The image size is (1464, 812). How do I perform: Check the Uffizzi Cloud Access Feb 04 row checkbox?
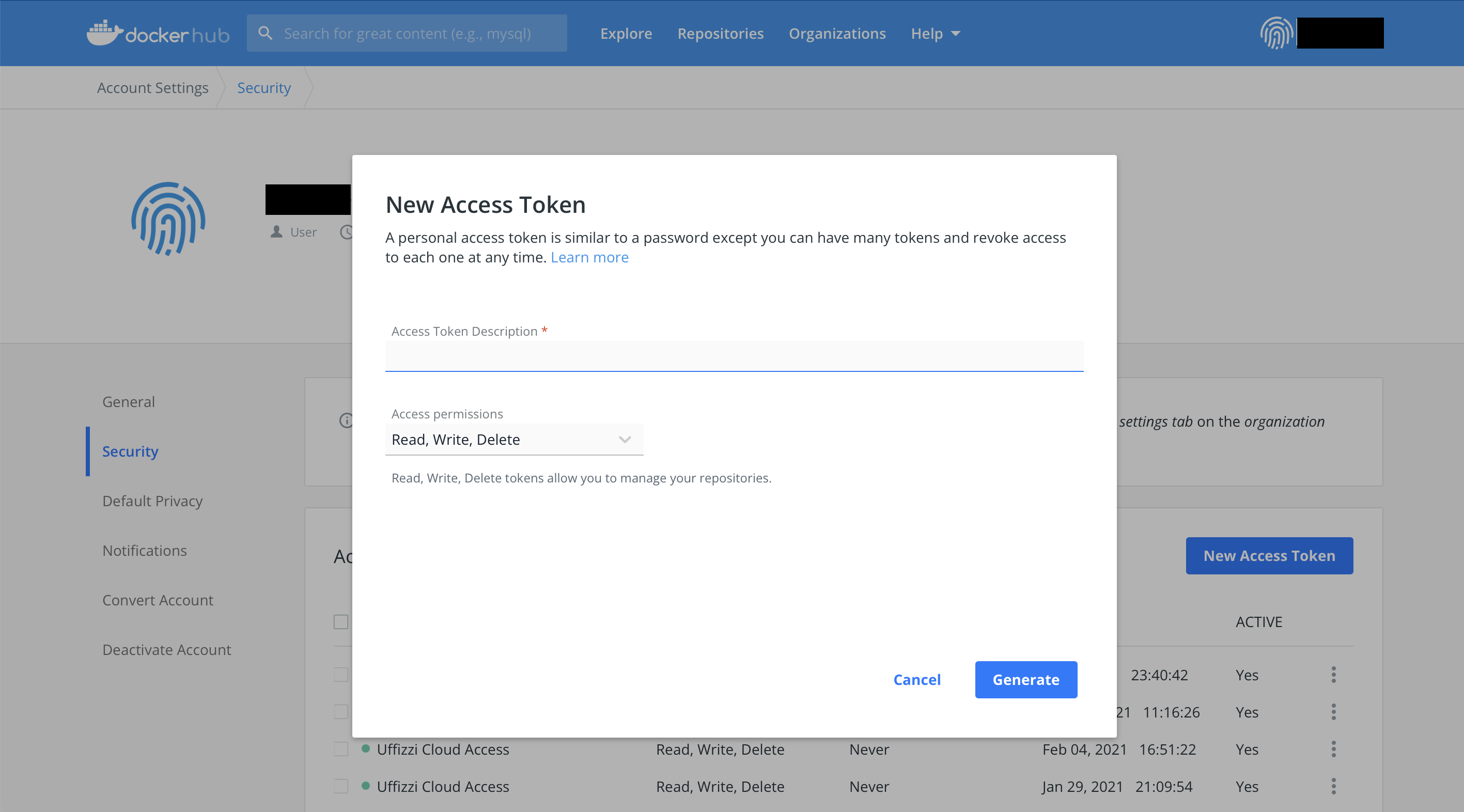pos(341,749)
